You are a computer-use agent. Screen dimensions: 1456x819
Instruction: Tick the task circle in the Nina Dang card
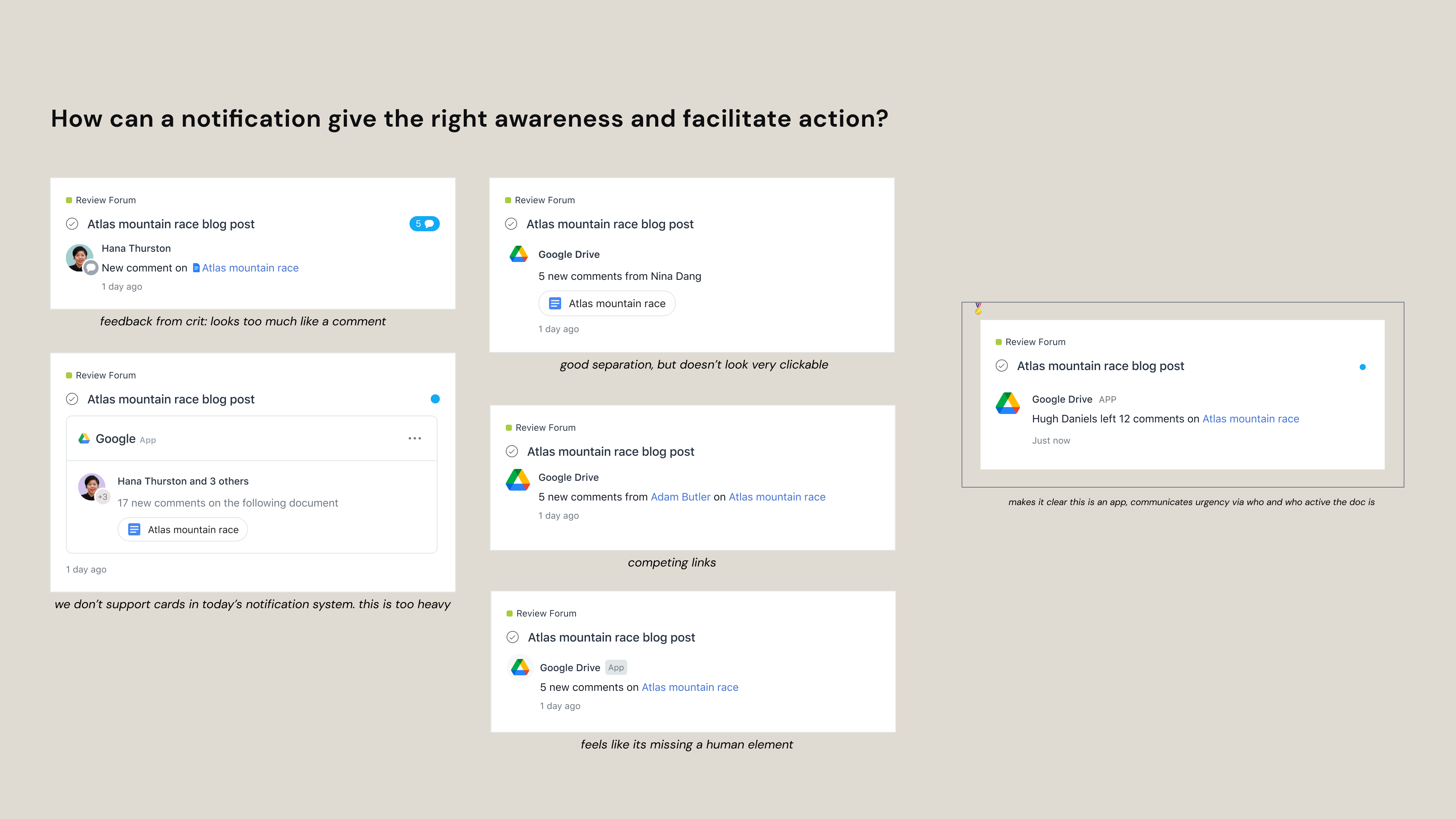pyautogui.click(x=511, y=224)
